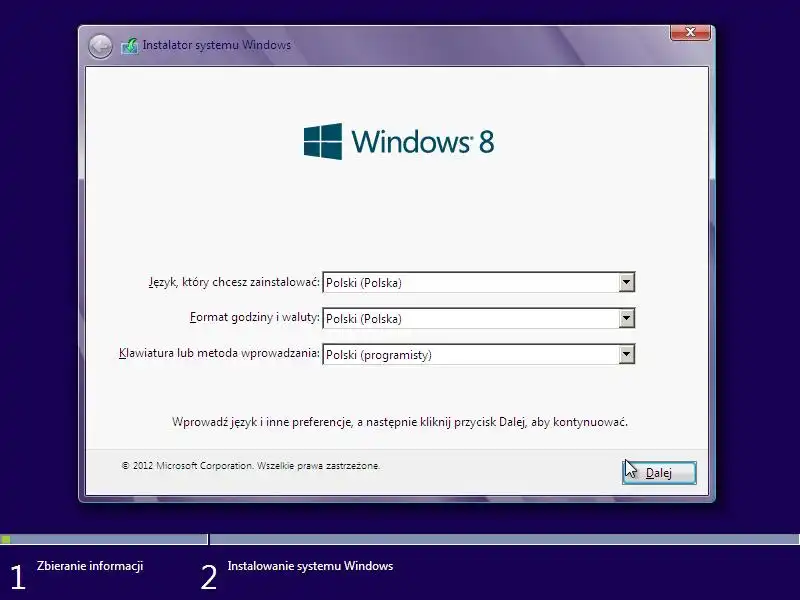
Task: Open the language to install dropdown arrow
Action: (x=627, y=282)
